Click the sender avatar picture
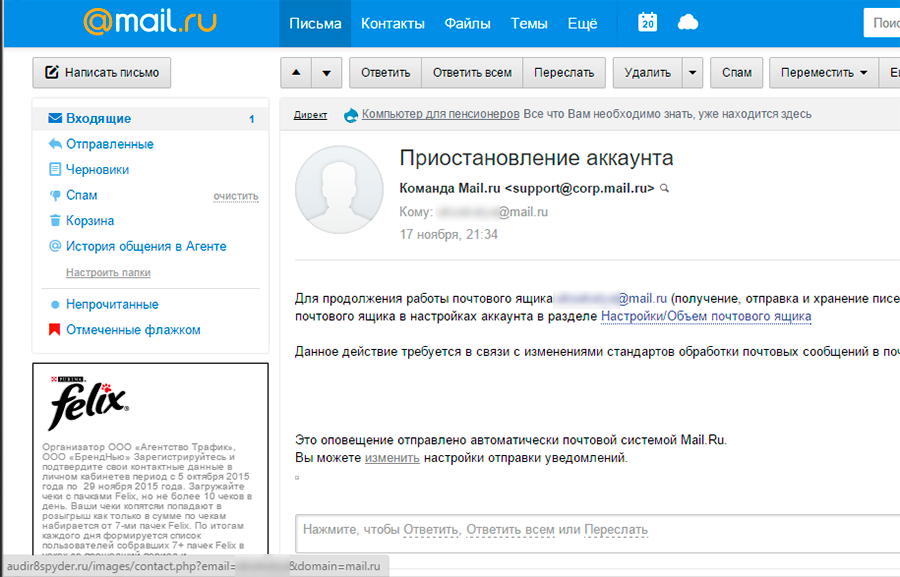 (x=339, y=189)
